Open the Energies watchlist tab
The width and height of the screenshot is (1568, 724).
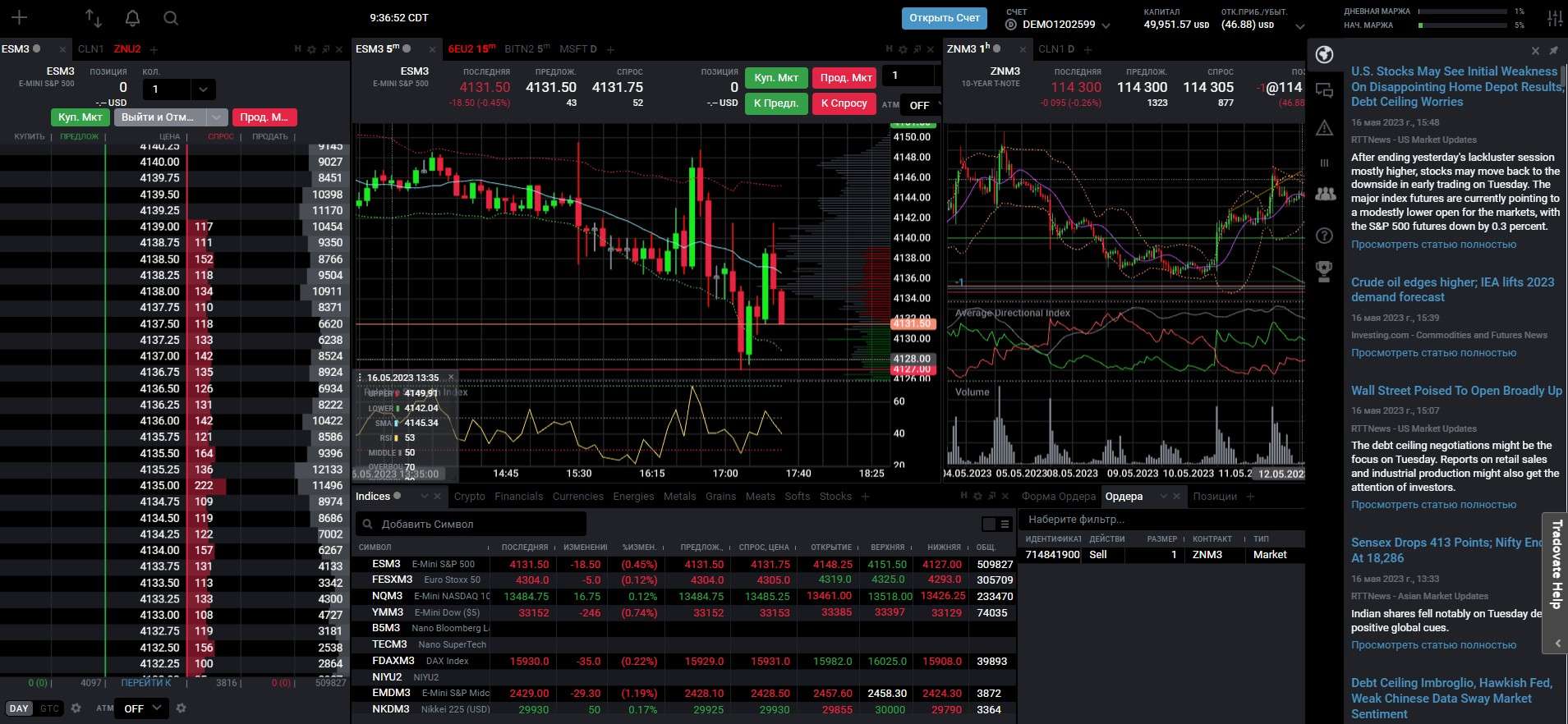point(634,497)
